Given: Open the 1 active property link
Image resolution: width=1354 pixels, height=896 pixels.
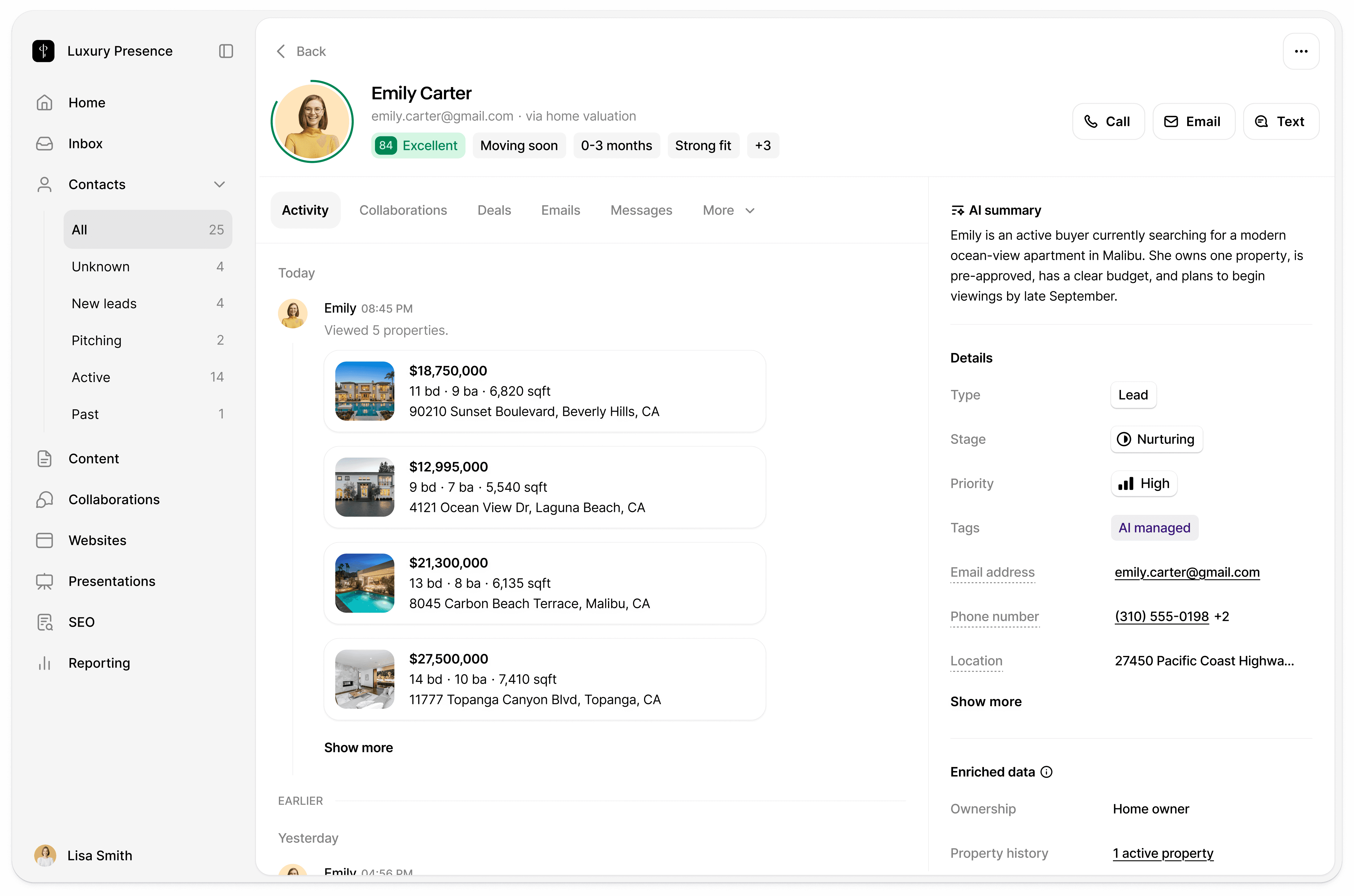Looking at the screenshot, I should pos(1163,853).
